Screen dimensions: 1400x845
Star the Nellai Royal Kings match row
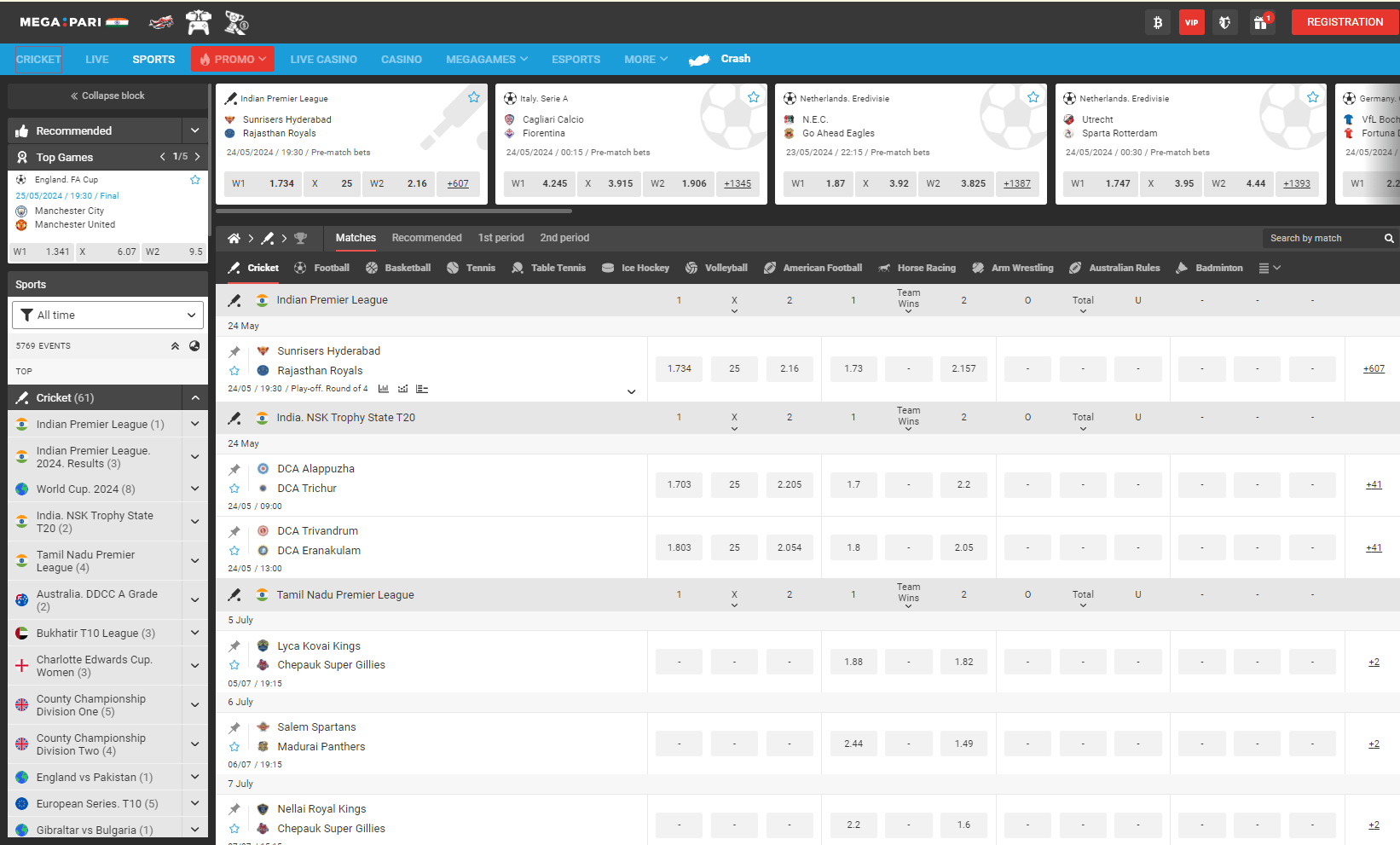[234, 829]
